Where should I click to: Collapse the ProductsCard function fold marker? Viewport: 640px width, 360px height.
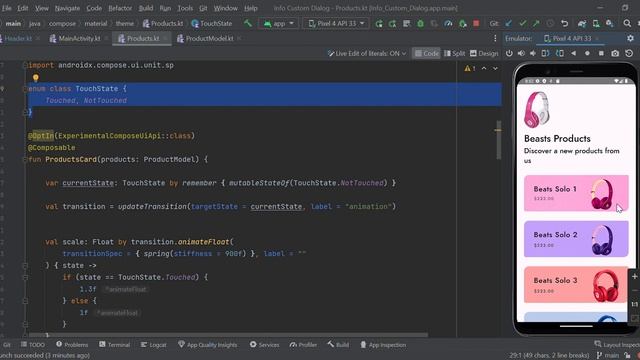pyautogui.click(x=25, y=159)
